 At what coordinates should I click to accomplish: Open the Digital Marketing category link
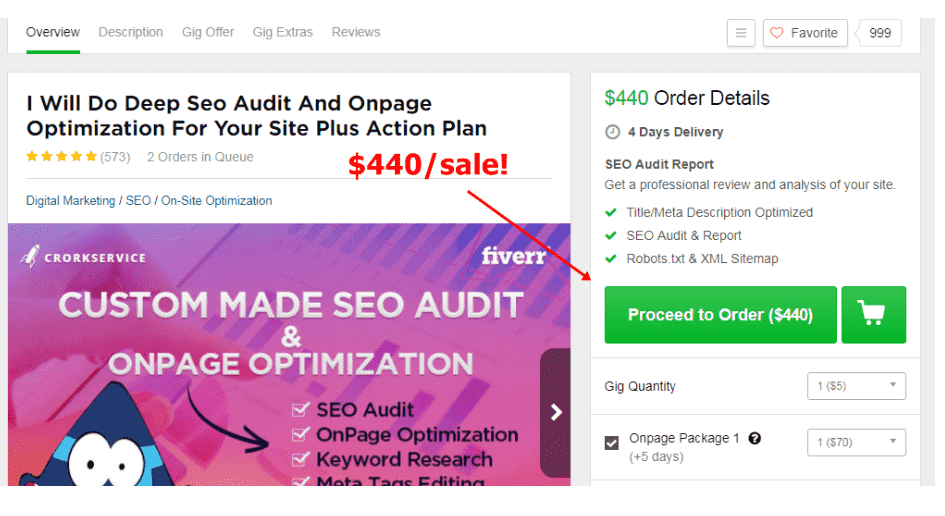pos(71,201)
